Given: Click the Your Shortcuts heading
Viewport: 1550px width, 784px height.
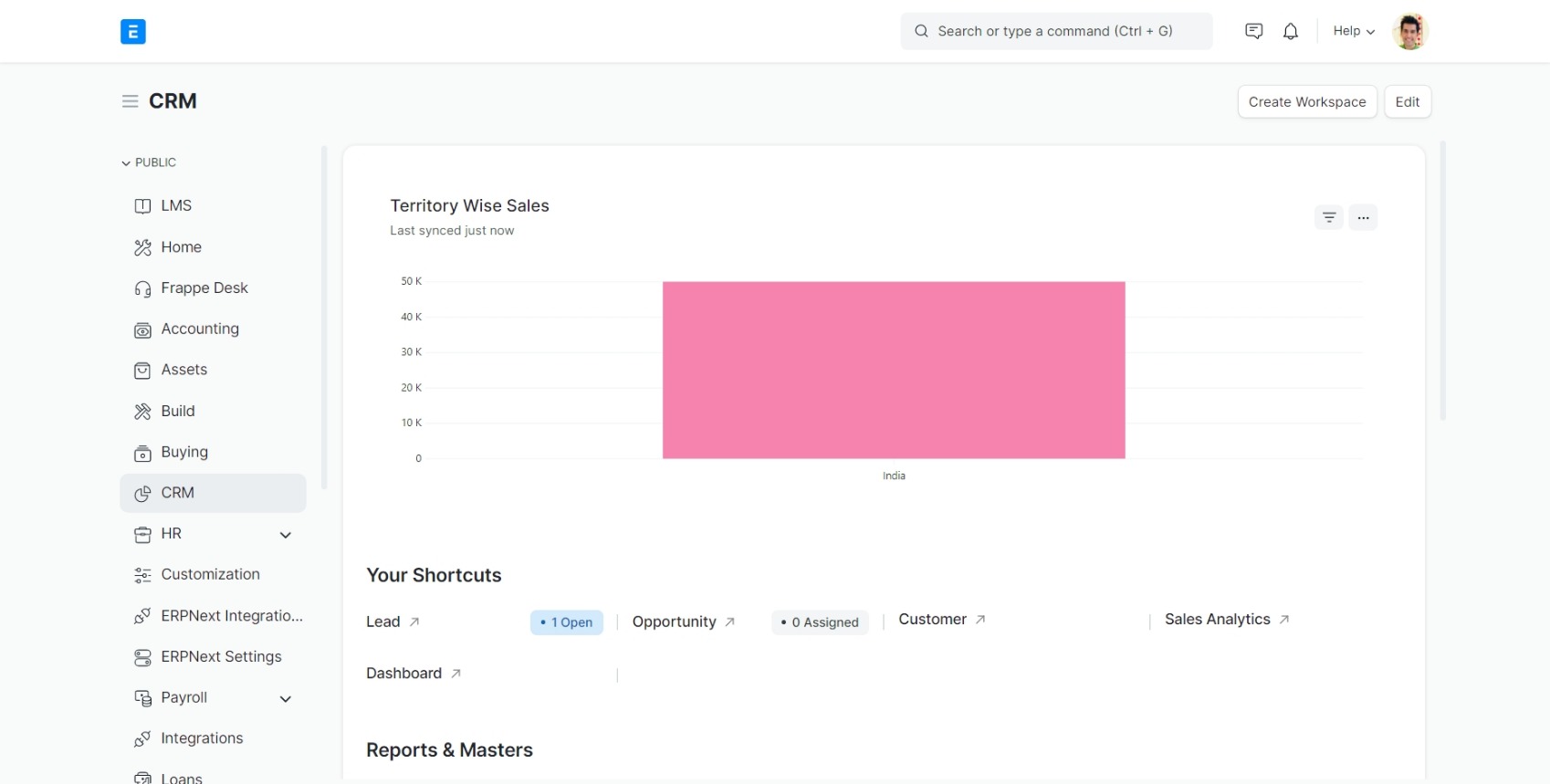Looking at the screenshot, I should [434, 576].
